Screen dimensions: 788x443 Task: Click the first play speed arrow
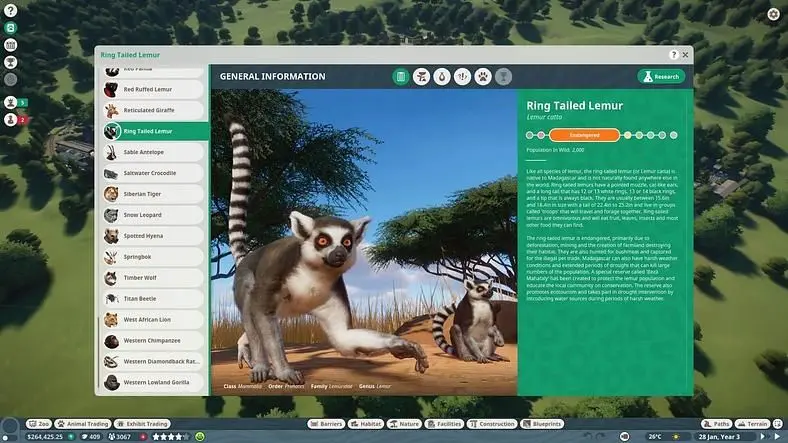click(x=763, y=437)
